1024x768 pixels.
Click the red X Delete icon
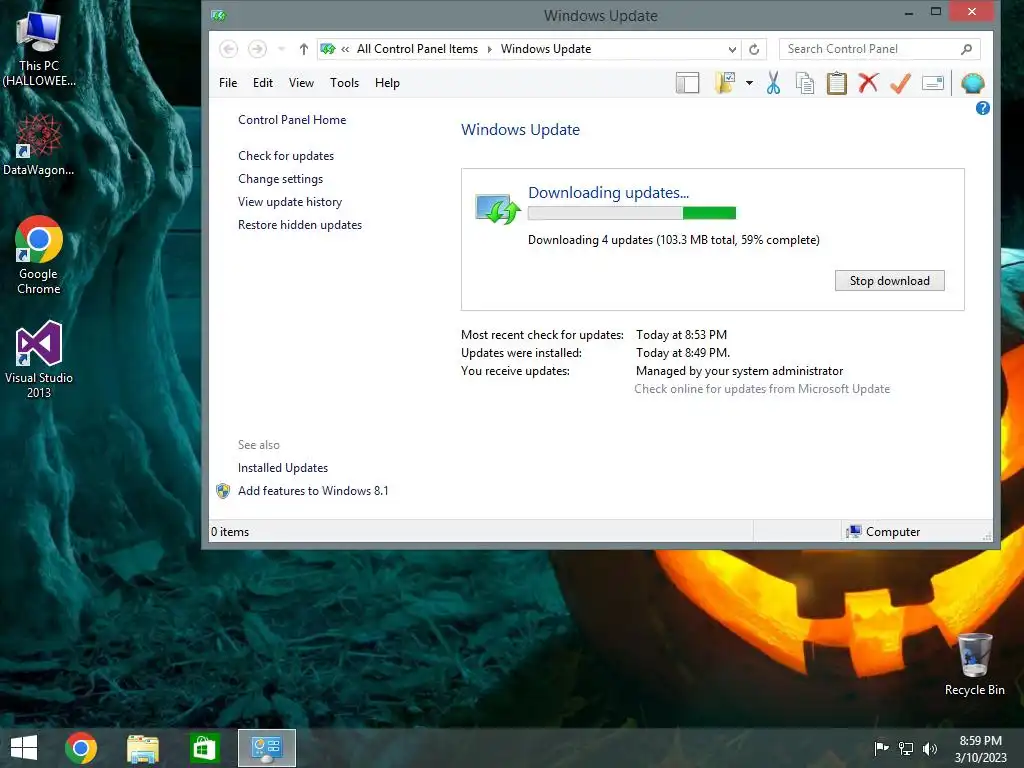(868, 83)
